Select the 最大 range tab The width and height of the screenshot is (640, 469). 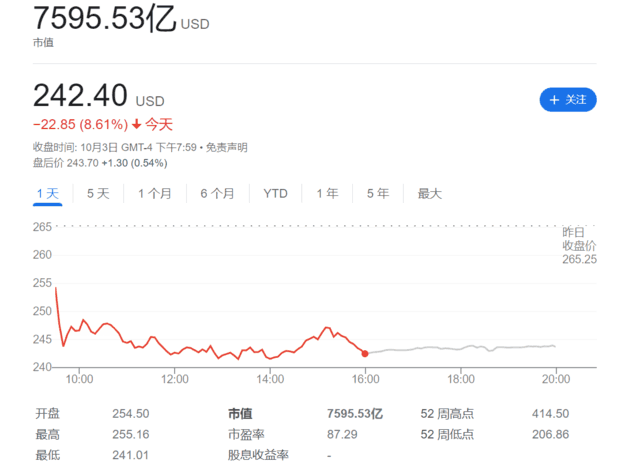pyautogui.click(x=429, y=193)
